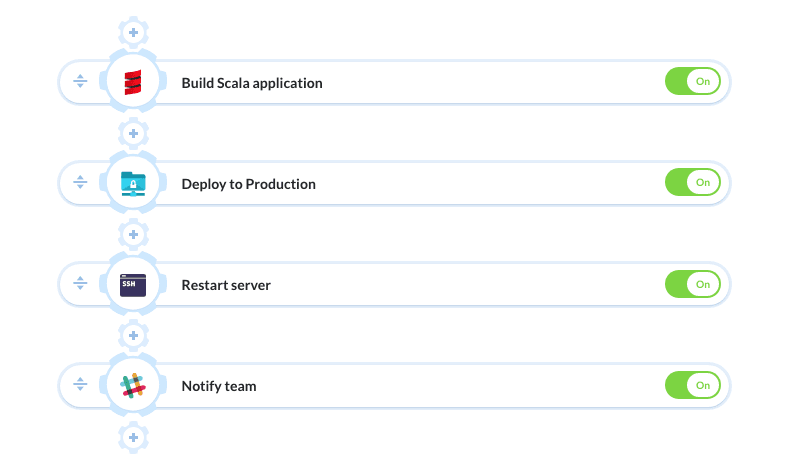This screenshot has height=470, width=787.
Task: Add action between Restart server and Notify team
Action: (133, 335)
